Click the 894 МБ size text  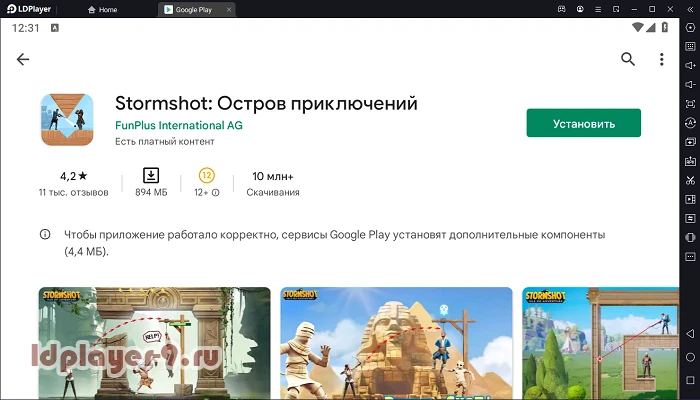[x=151, y=192]
